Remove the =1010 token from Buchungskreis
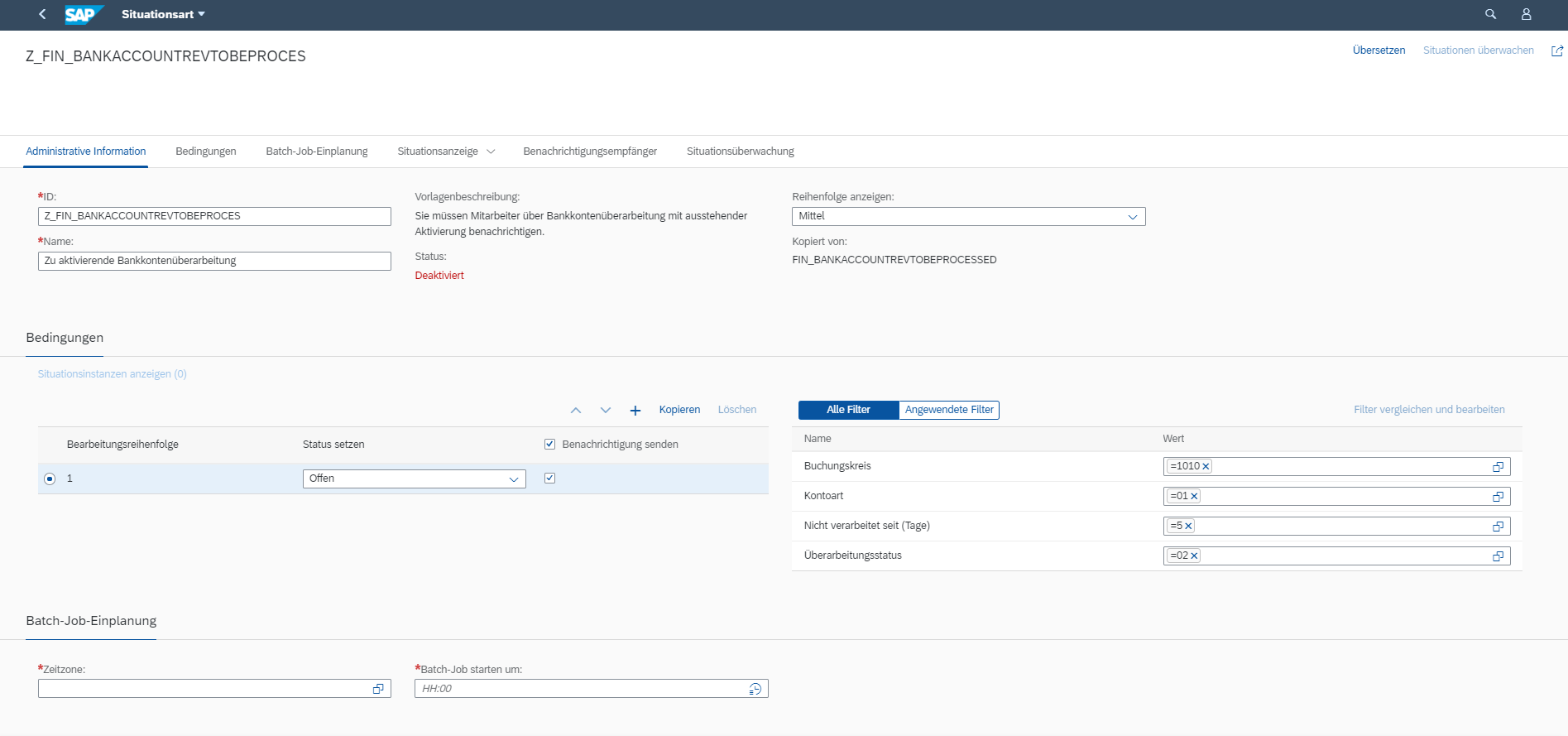This screenshot has height=736, width=1568. [x=1206, y=467]
